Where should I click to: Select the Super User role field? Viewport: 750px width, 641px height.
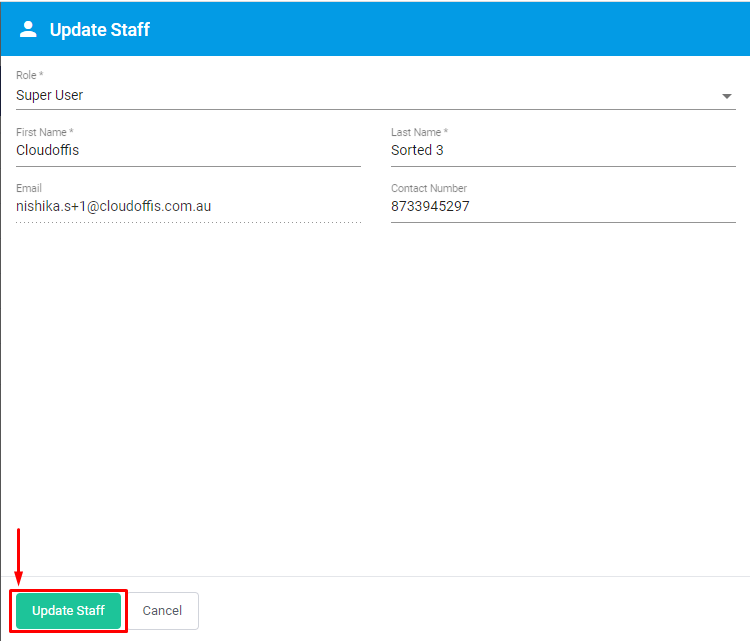(375, 95)
